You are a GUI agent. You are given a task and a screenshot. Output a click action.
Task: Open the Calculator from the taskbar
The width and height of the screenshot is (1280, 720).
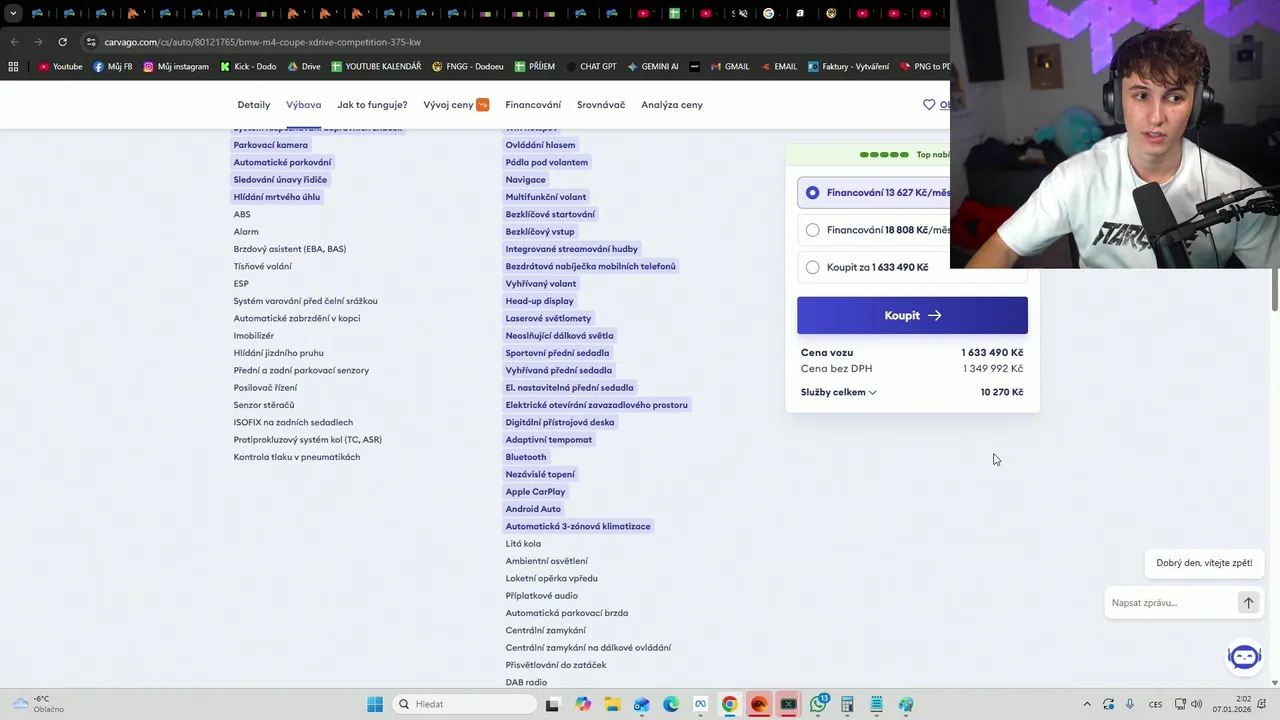(x=847, y=704)
